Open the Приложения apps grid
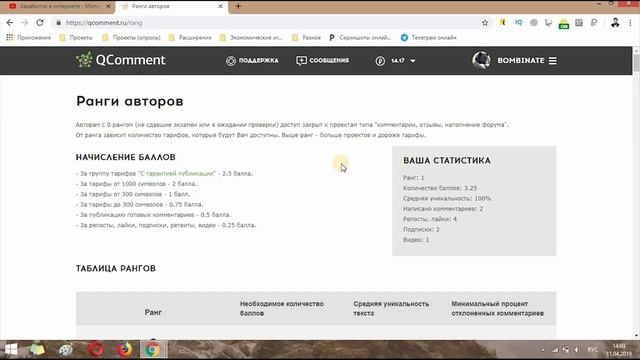This screenshot has width=640, height=360. pos(28,38)
